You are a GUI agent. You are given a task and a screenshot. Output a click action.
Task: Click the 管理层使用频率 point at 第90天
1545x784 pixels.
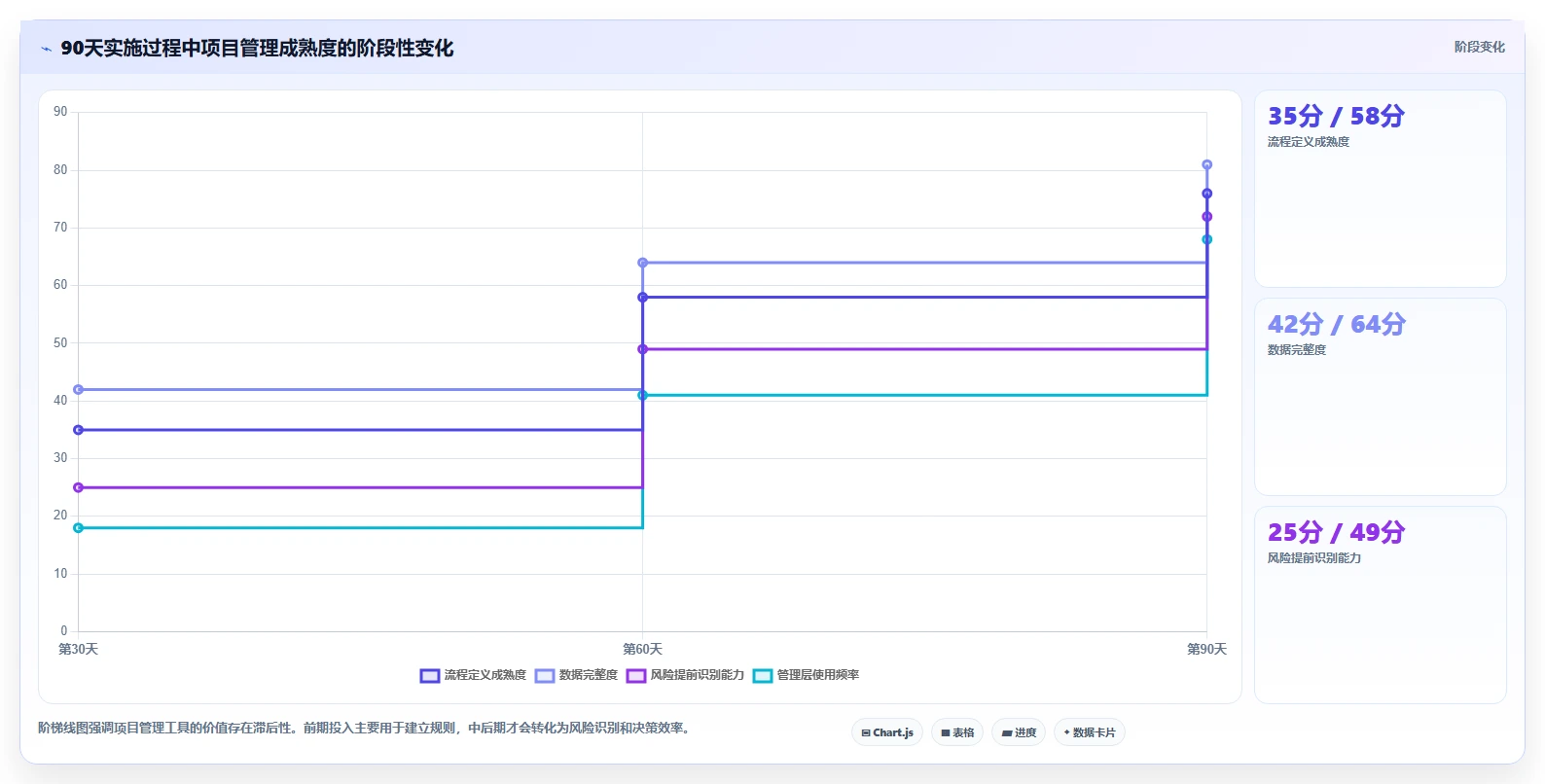tap(1206, 239)
